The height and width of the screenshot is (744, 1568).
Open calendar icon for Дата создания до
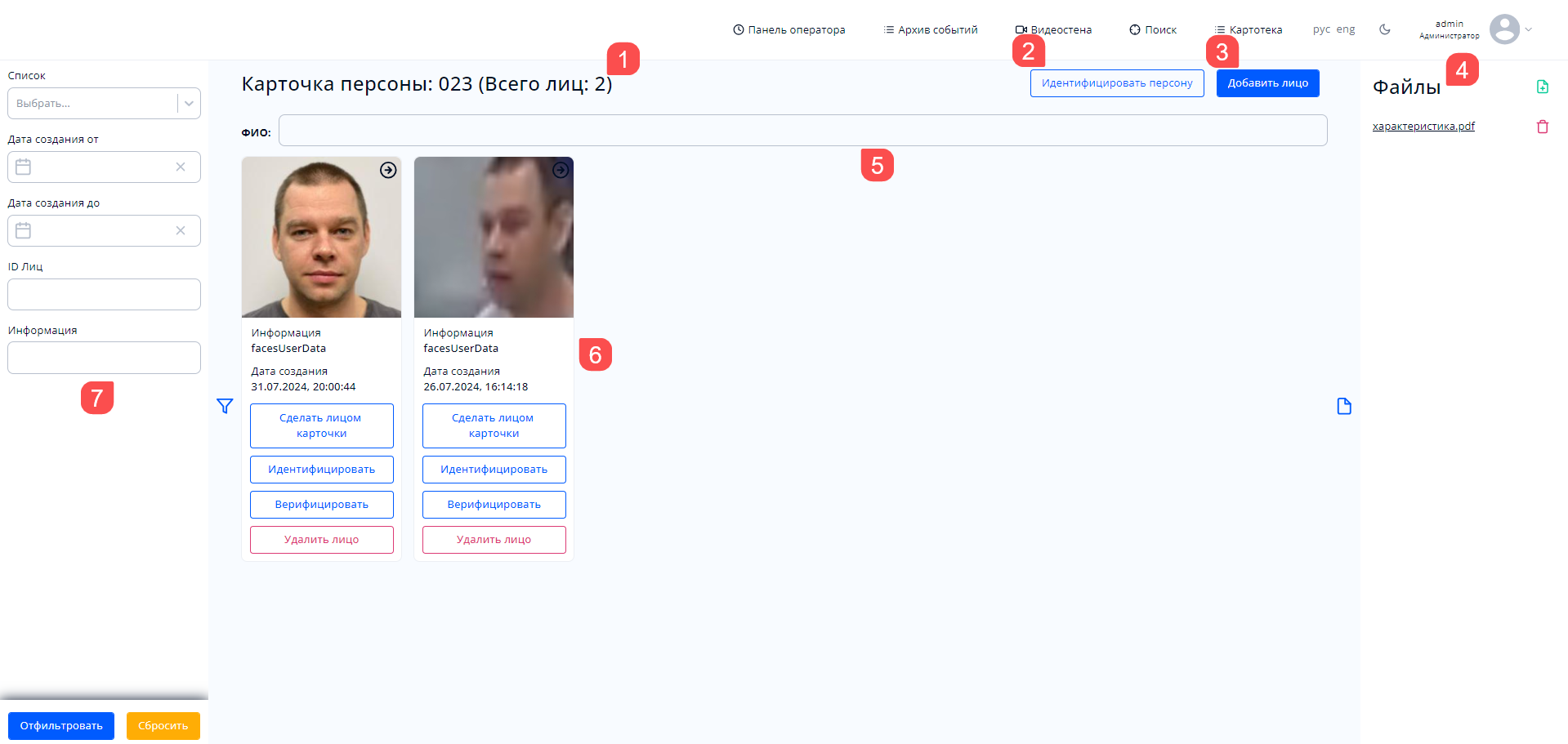pyautogui.click(x=24, y=230)
